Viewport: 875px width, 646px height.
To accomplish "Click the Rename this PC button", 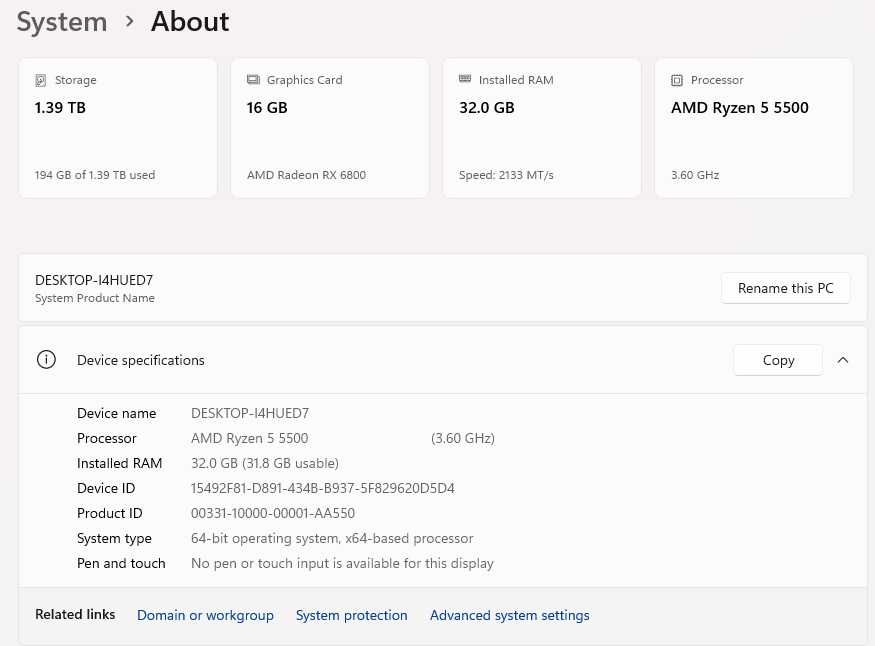I will (786, 288).
